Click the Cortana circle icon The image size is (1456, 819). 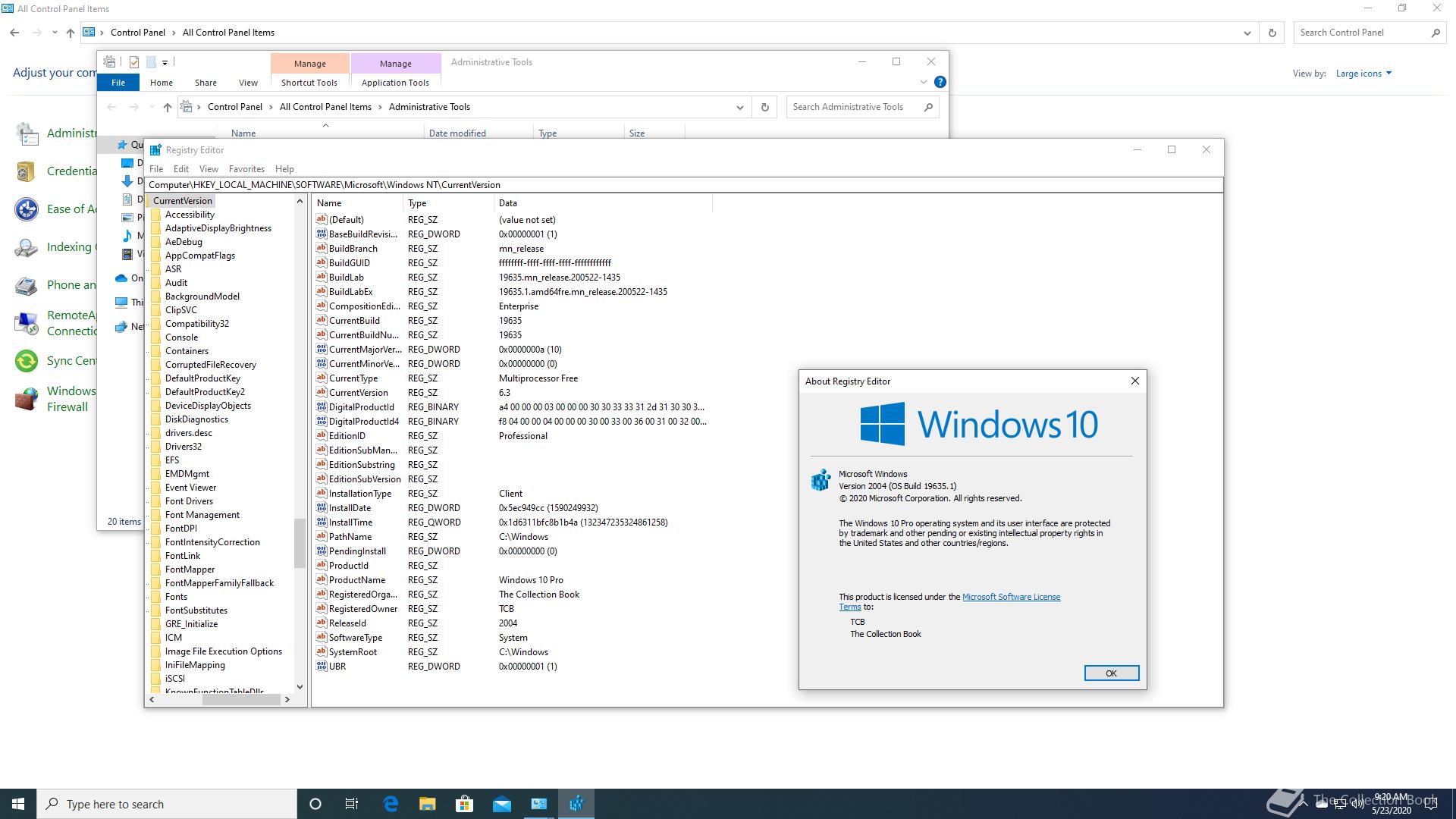(x=315, y=804)
